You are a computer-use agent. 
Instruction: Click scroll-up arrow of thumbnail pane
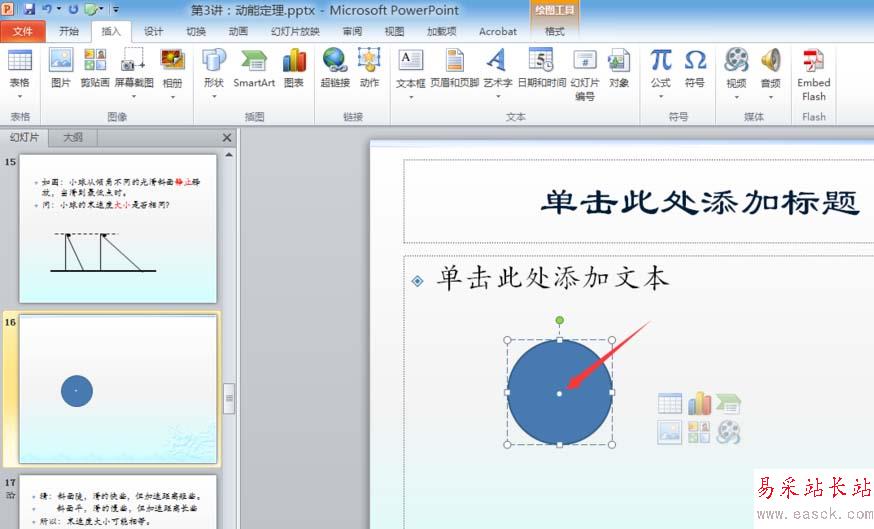click(x=229, y=155)
